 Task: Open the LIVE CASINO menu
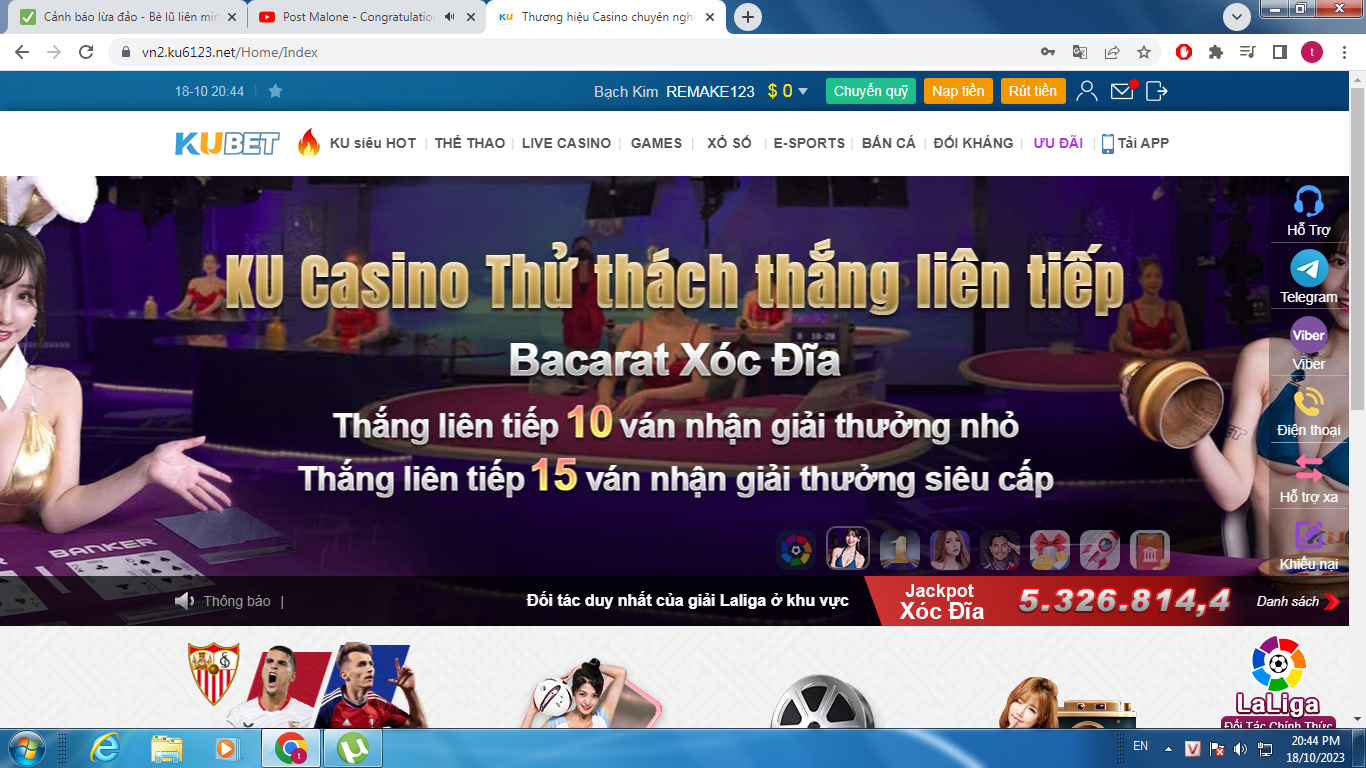(566, 143)
